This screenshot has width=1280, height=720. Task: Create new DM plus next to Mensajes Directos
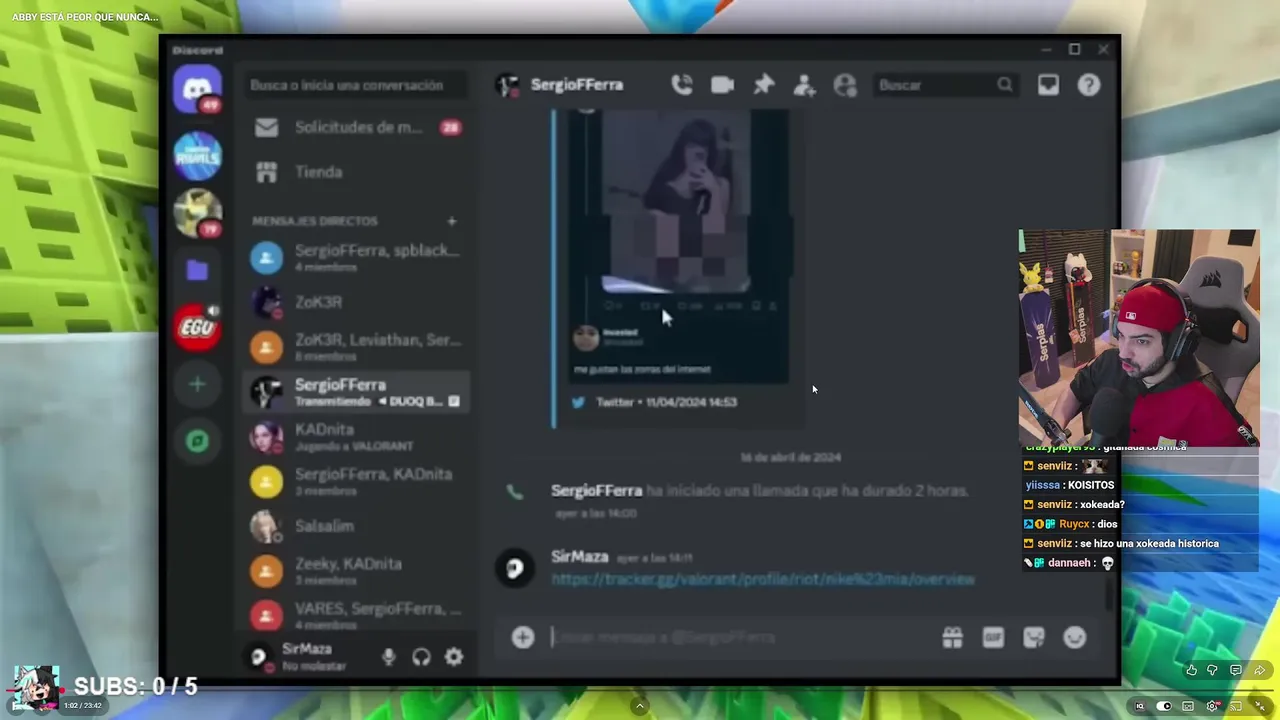click(451, 221)
